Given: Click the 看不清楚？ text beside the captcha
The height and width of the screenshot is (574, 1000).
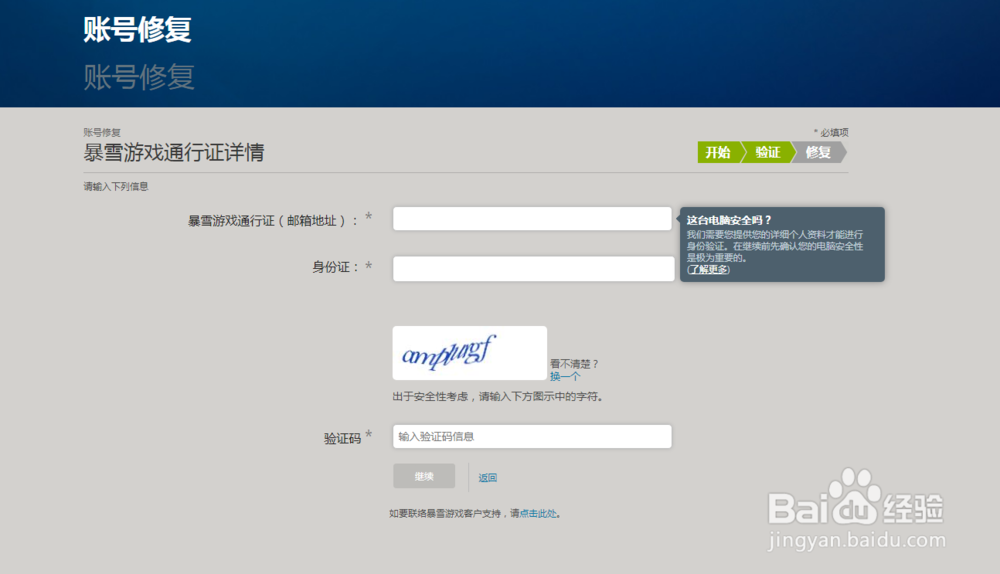Looking at the screenshot, I should (575, 364).
